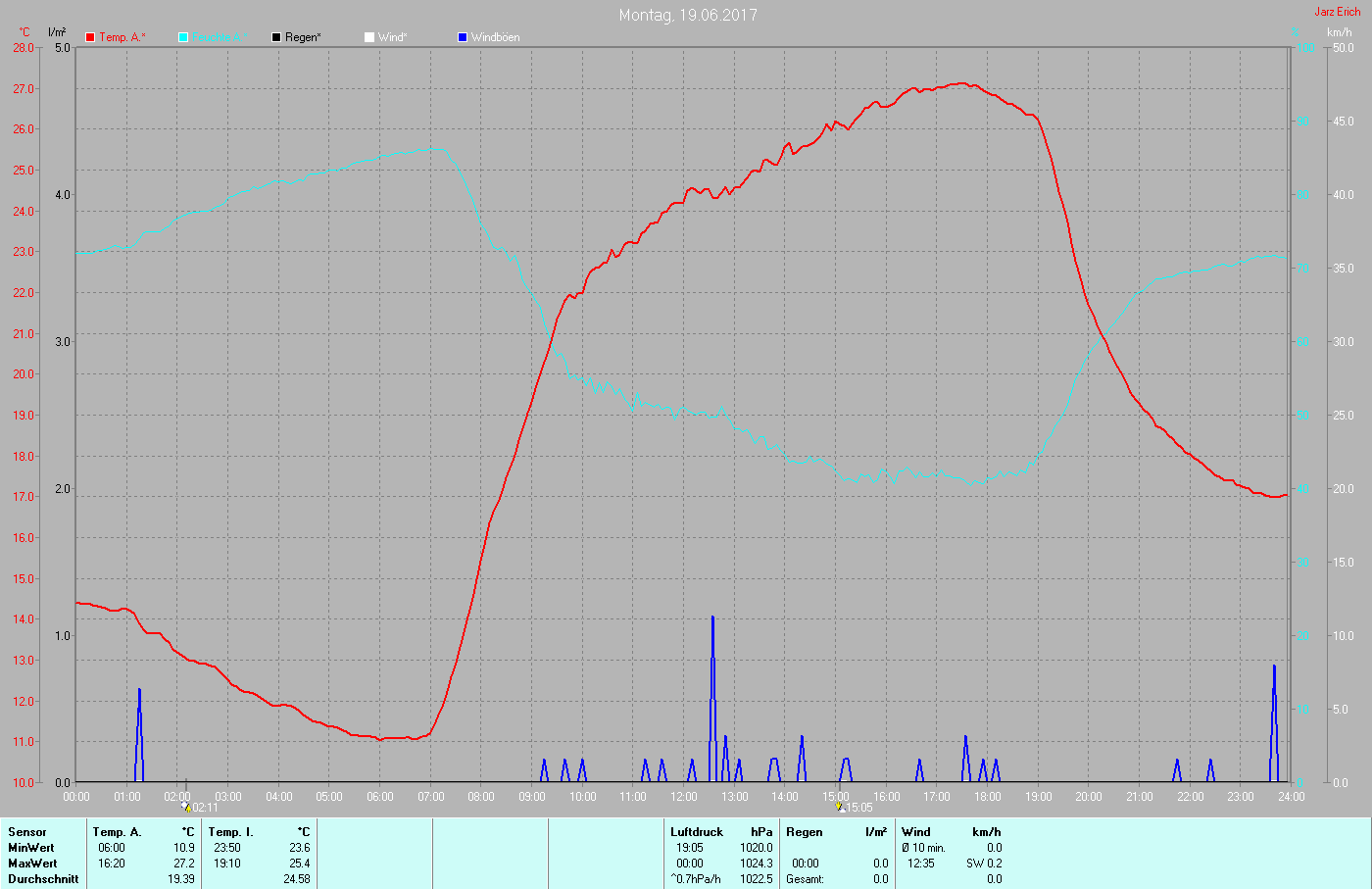The width and height of the screenshot is (1372, 889).
Task: Click the Temp. A. minimum value 10.9
Action: tap(184, 848)
